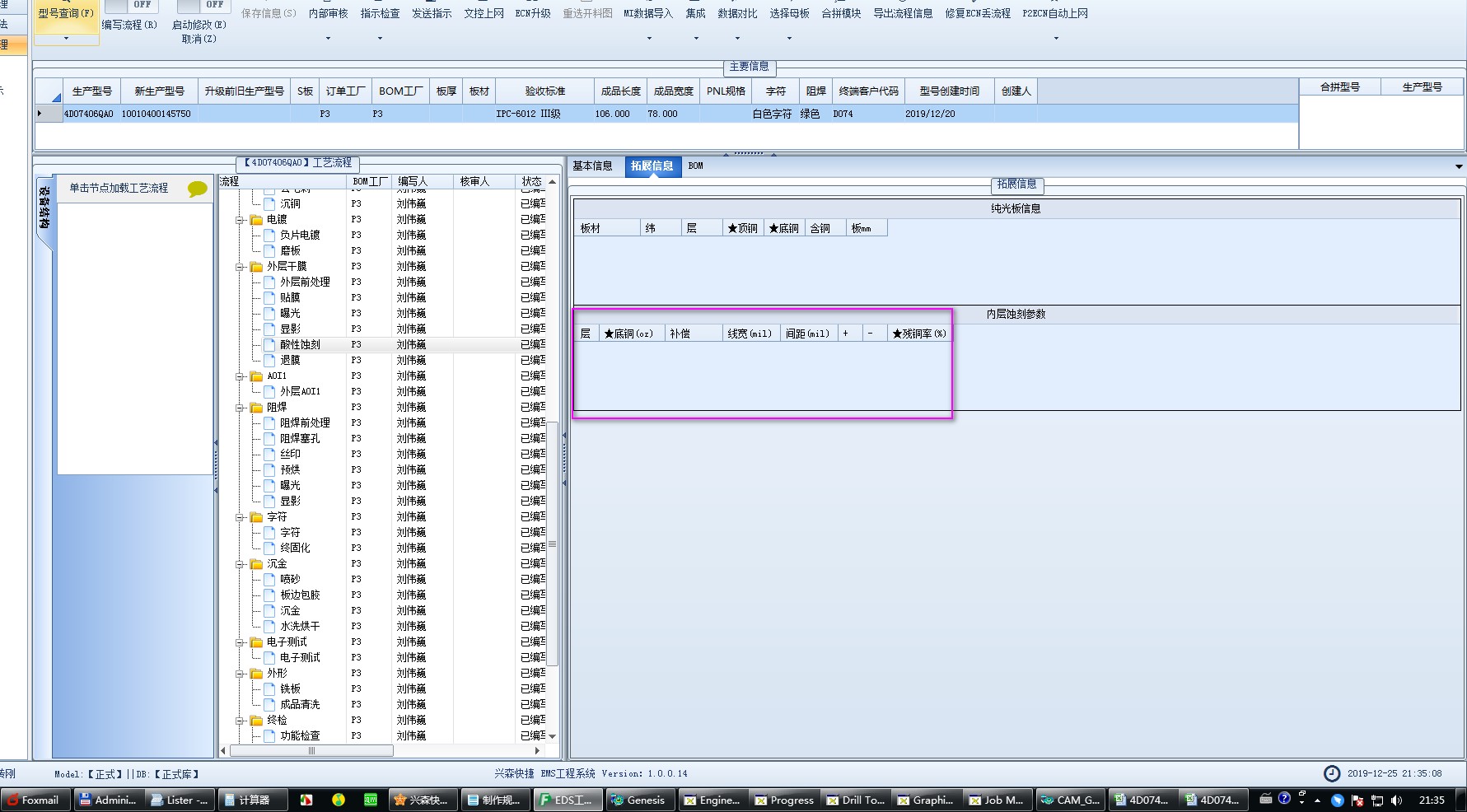This screenshot has width=1467, height=812.
Task: Click the ★残铜率(%) column header
Action: (919, 334)
